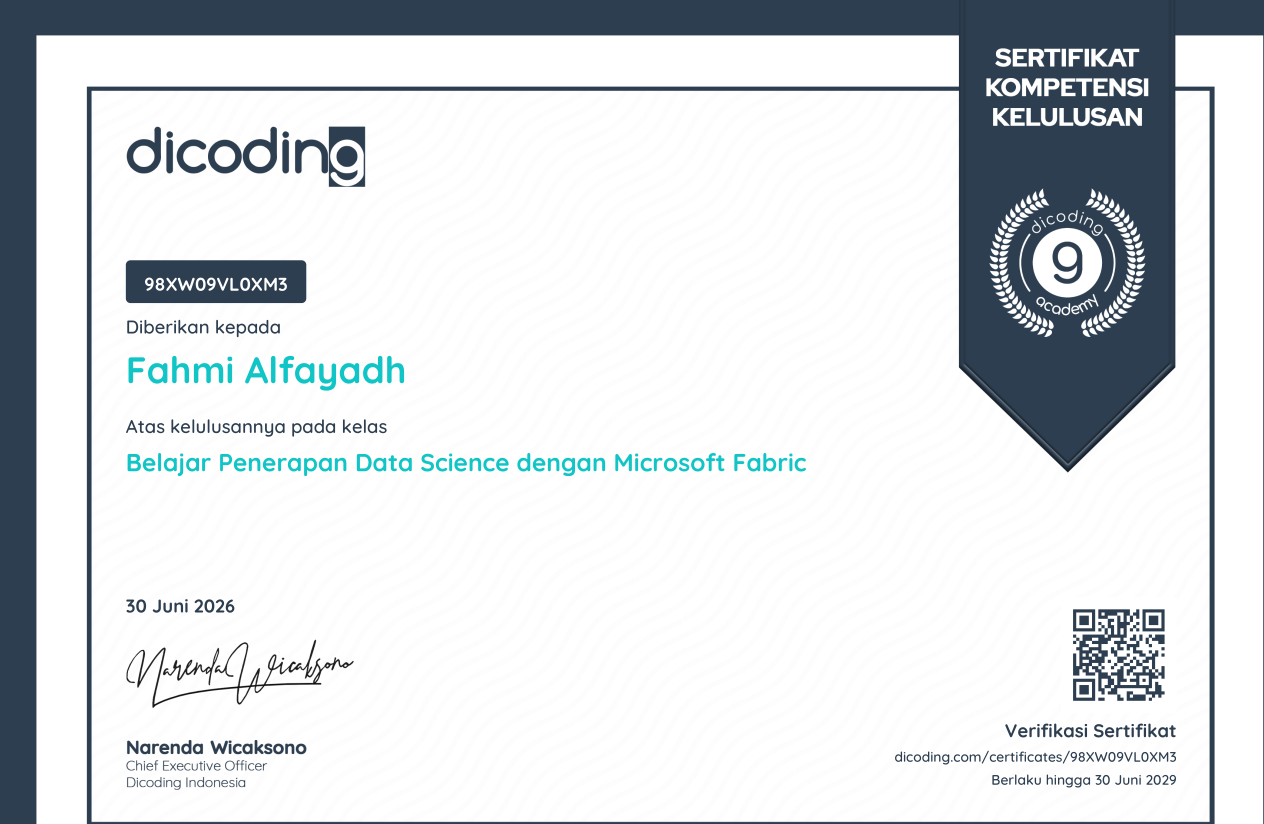1264x824 pixels.
Task: Click the issue date 30 Juni 2026
Action: (x=180, y=606)
